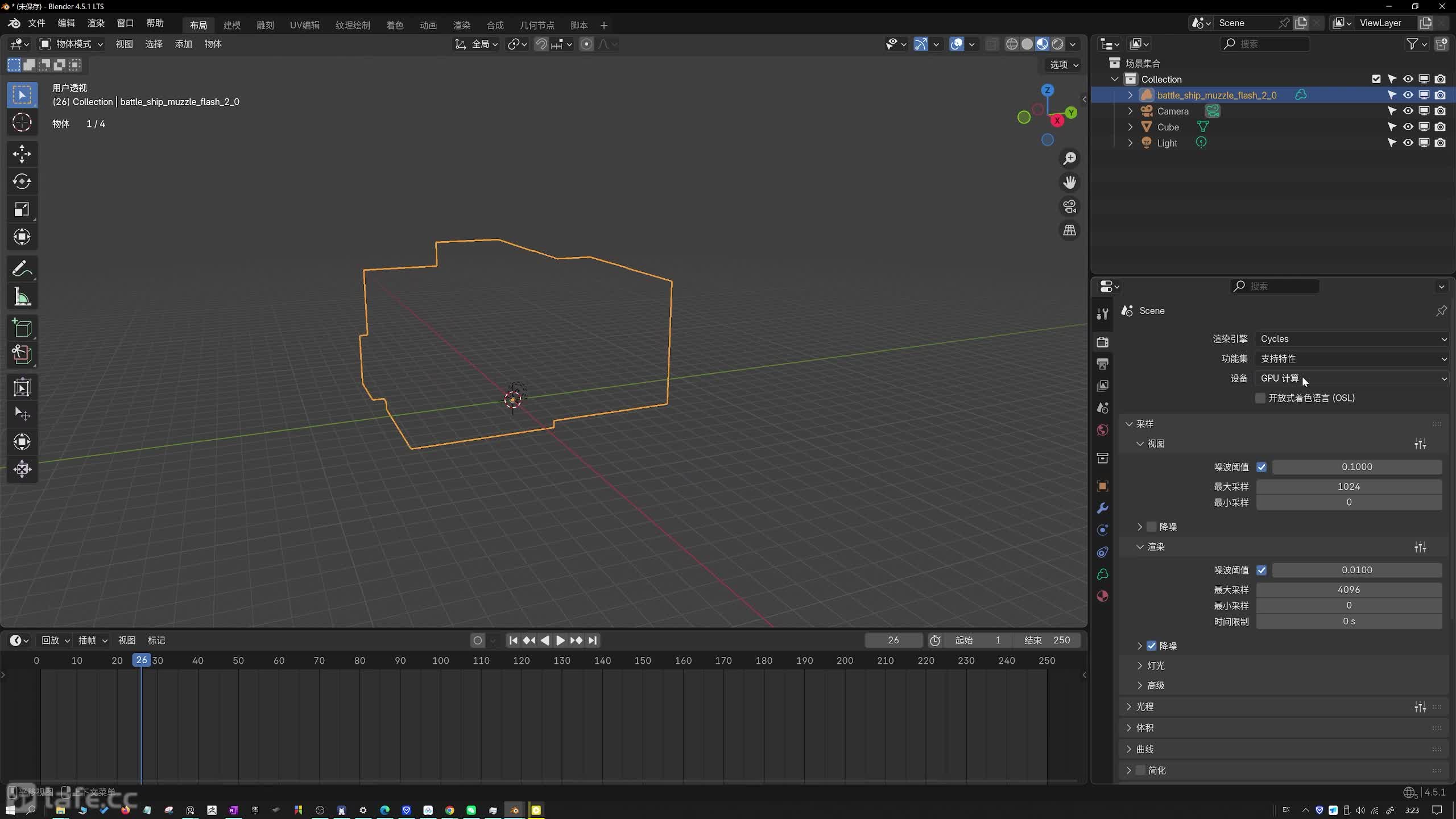Viewport: 1456px width, 819px height.
Task: Hide the Cube object in viewport
Action: (x=1408, y=127)
